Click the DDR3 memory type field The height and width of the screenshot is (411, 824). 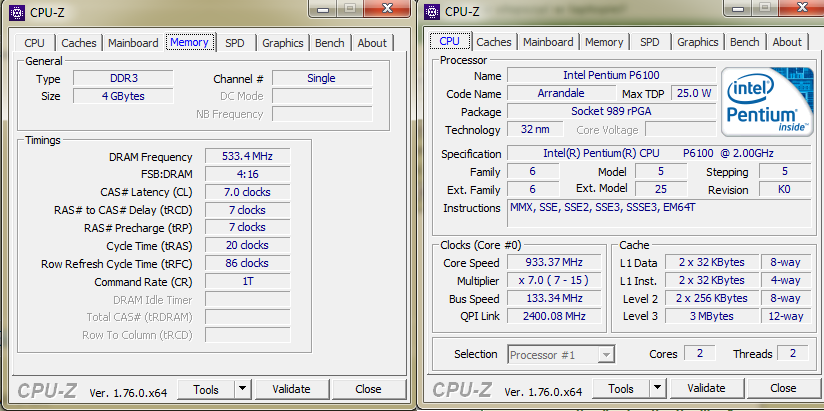click(123, 78)
